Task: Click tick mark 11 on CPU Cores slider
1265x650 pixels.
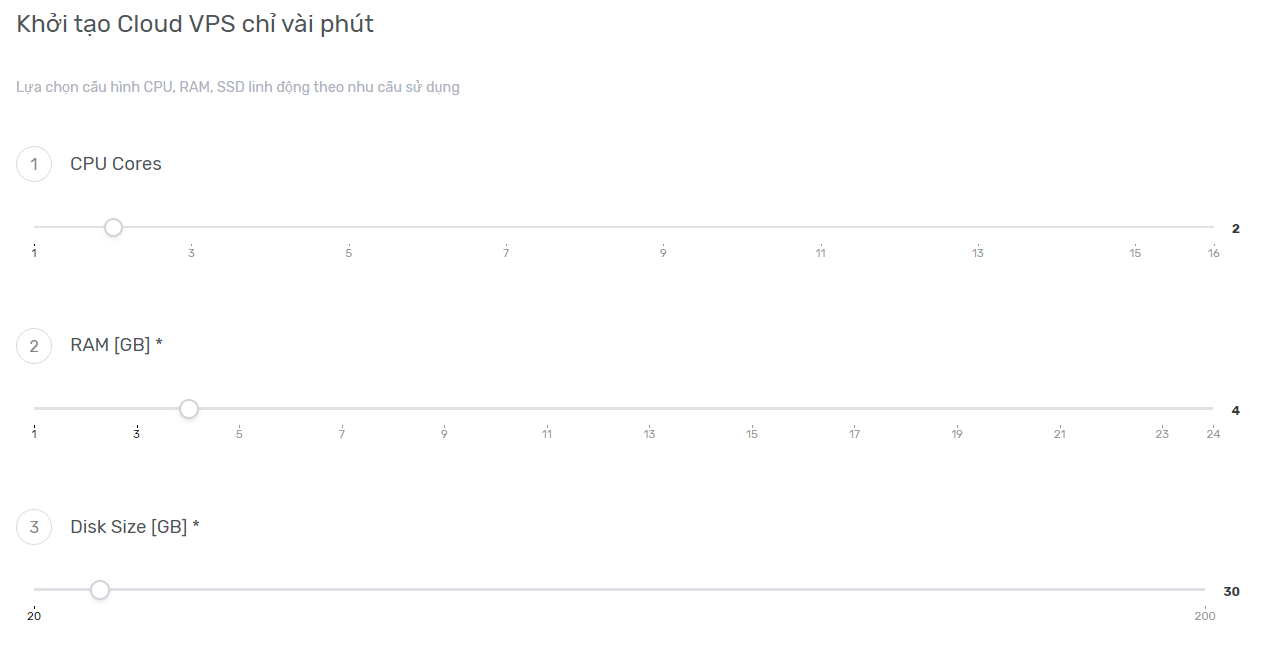Action: coord(820,253)
